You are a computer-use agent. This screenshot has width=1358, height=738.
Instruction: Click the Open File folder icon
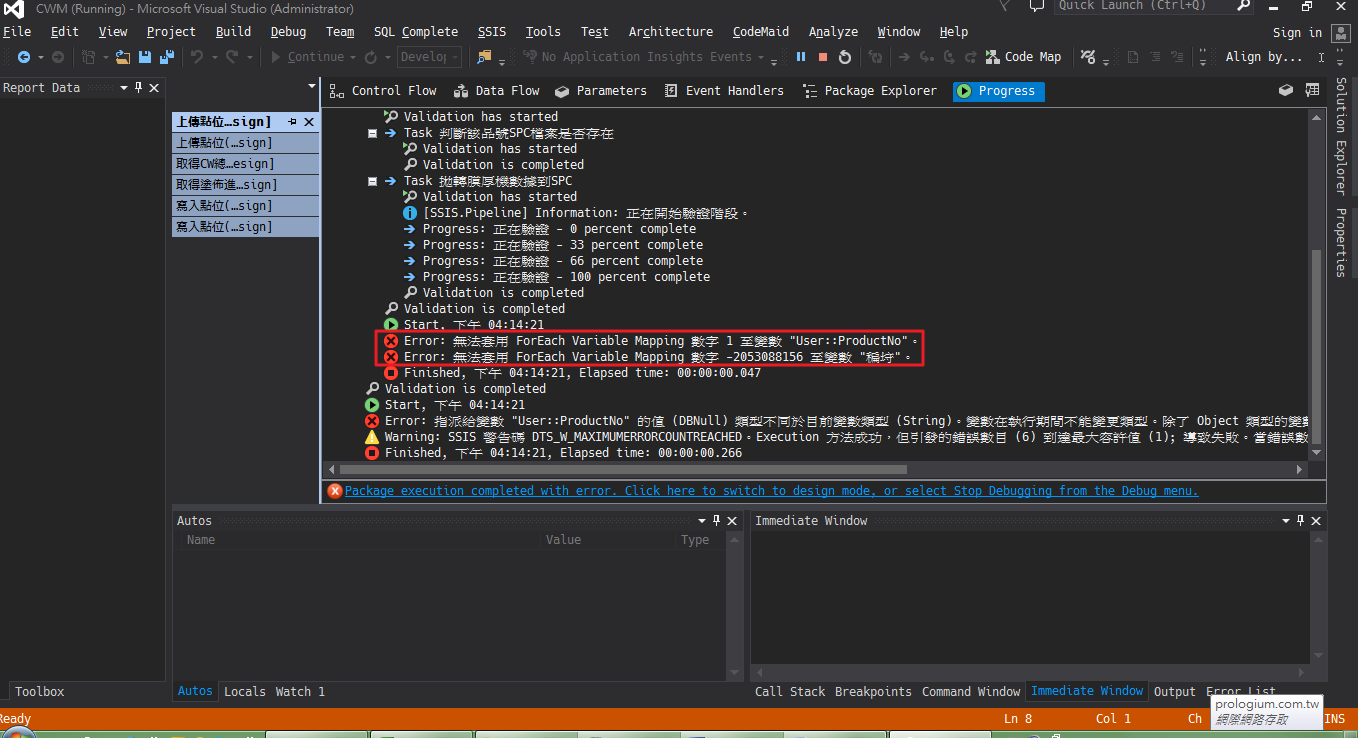coord(123,57)
